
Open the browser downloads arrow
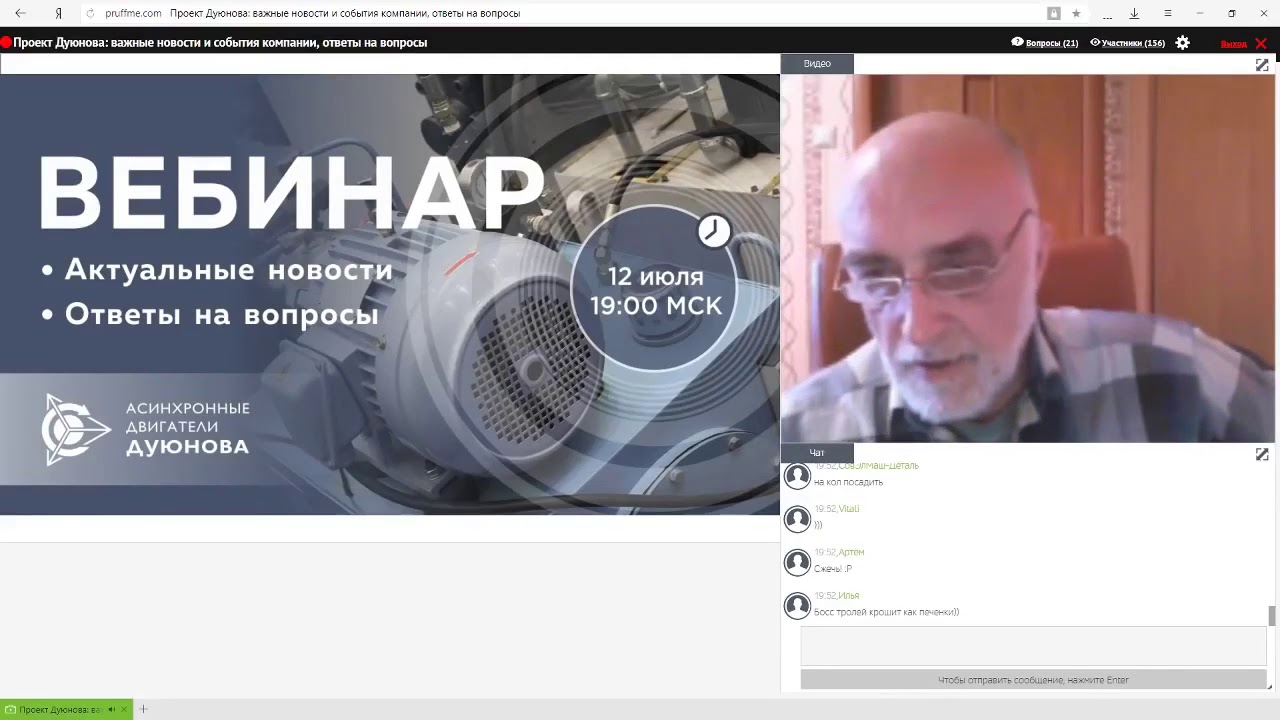pos(1134,13)
